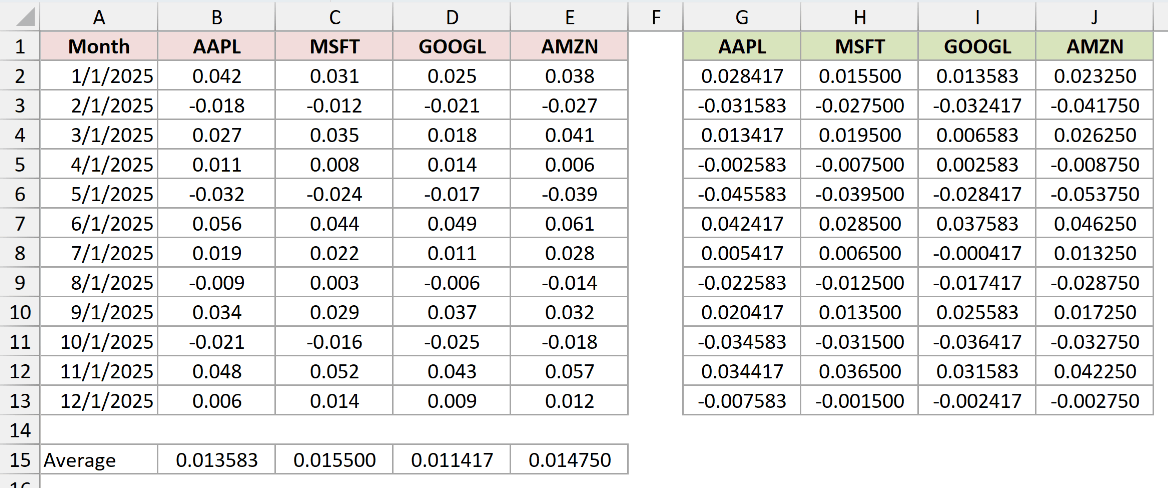Select cell containing -0.031583
1168x488 pixels.
[x=742, y=106]
